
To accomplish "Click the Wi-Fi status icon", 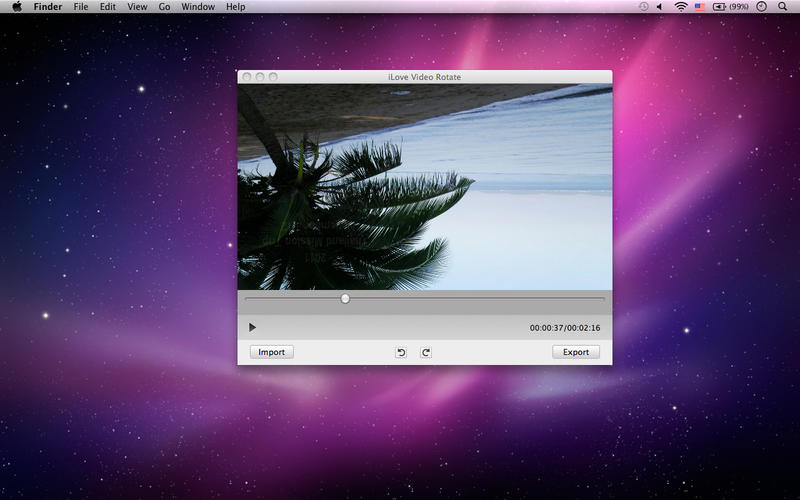I will click(x=681, y=7).
